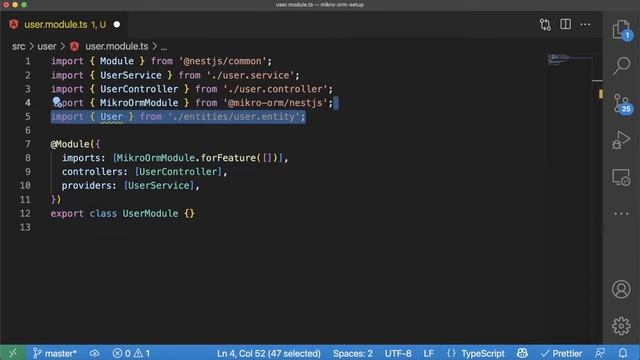
Task: Open the Search view in the activity bar
Action: tap(621, 65)
